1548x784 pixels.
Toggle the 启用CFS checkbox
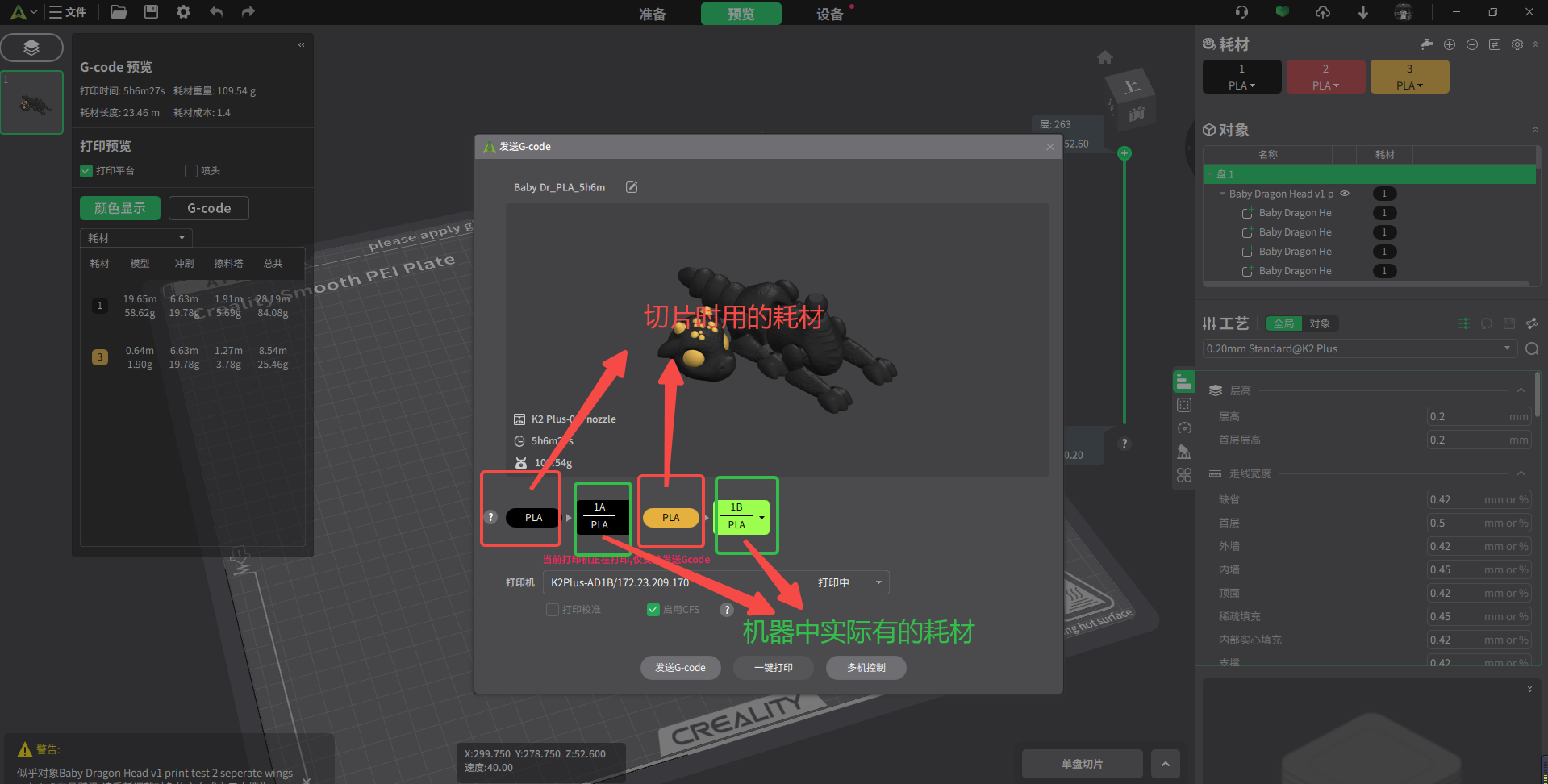tap(653, 610)
